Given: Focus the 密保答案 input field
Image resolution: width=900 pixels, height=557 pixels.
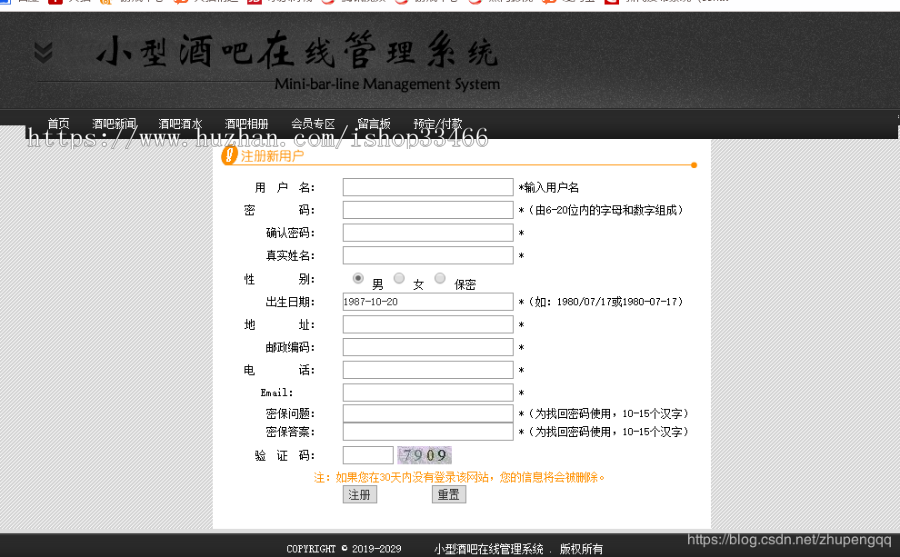Looking at the screenshot, I should pos(428,432).
